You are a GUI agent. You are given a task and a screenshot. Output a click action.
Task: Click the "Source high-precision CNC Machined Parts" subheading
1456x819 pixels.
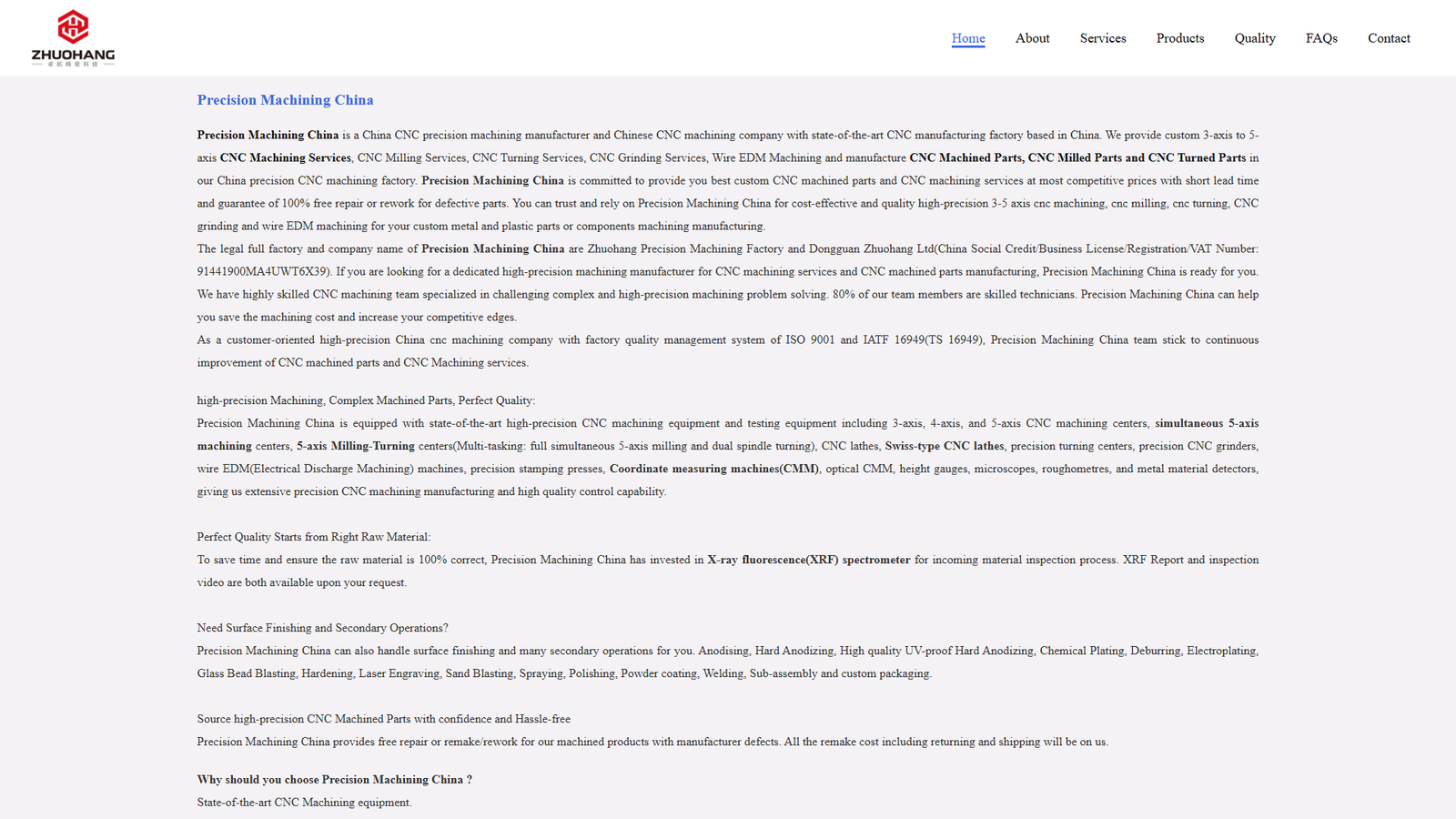383,719
